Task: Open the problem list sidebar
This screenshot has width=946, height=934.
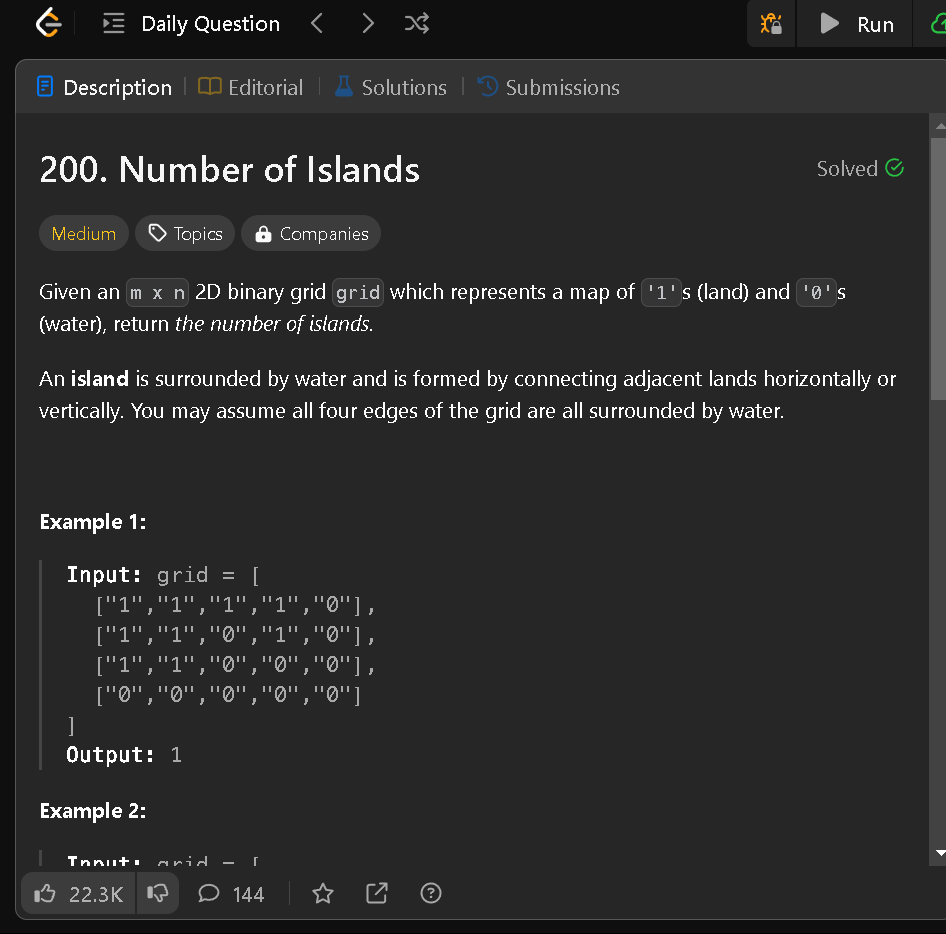Action: [113, 23]
